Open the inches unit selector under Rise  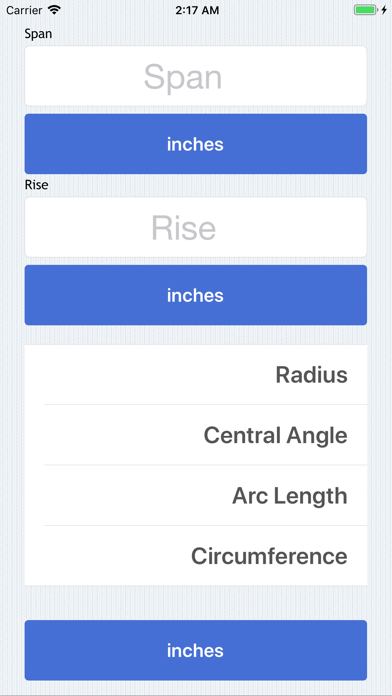196,295
